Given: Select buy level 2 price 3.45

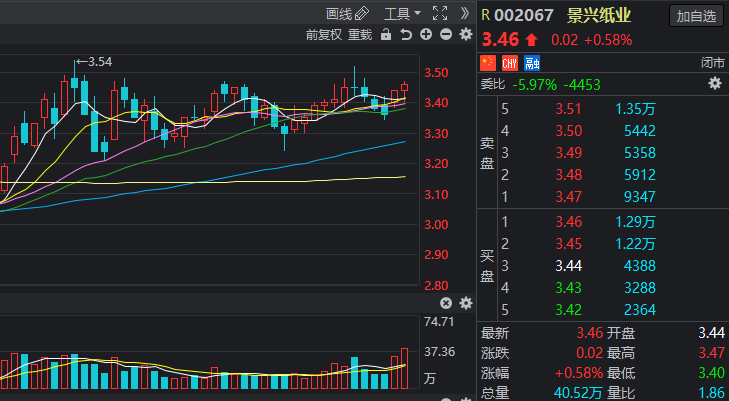Looking at the screenshot, I should click(569, 243).
